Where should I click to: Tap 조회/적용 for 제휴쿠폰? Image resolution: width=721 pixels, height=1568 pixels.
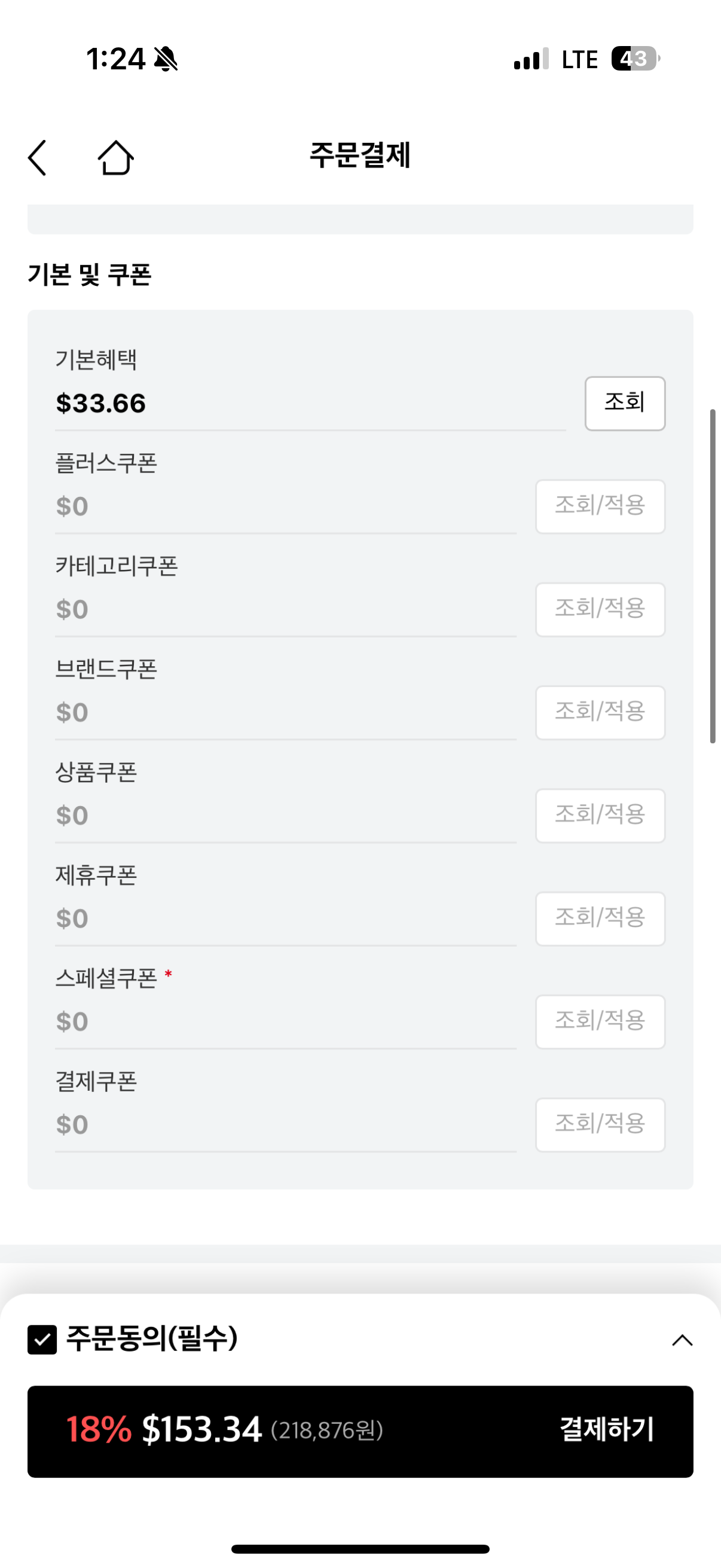(600, 919)
